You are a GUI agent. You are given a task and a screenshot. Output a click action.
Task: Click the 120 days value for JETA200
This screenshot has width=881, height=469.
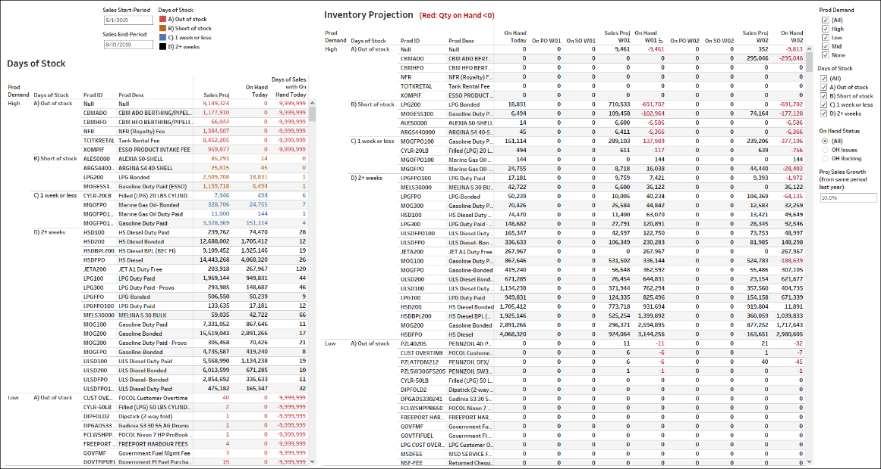[301, 269]
